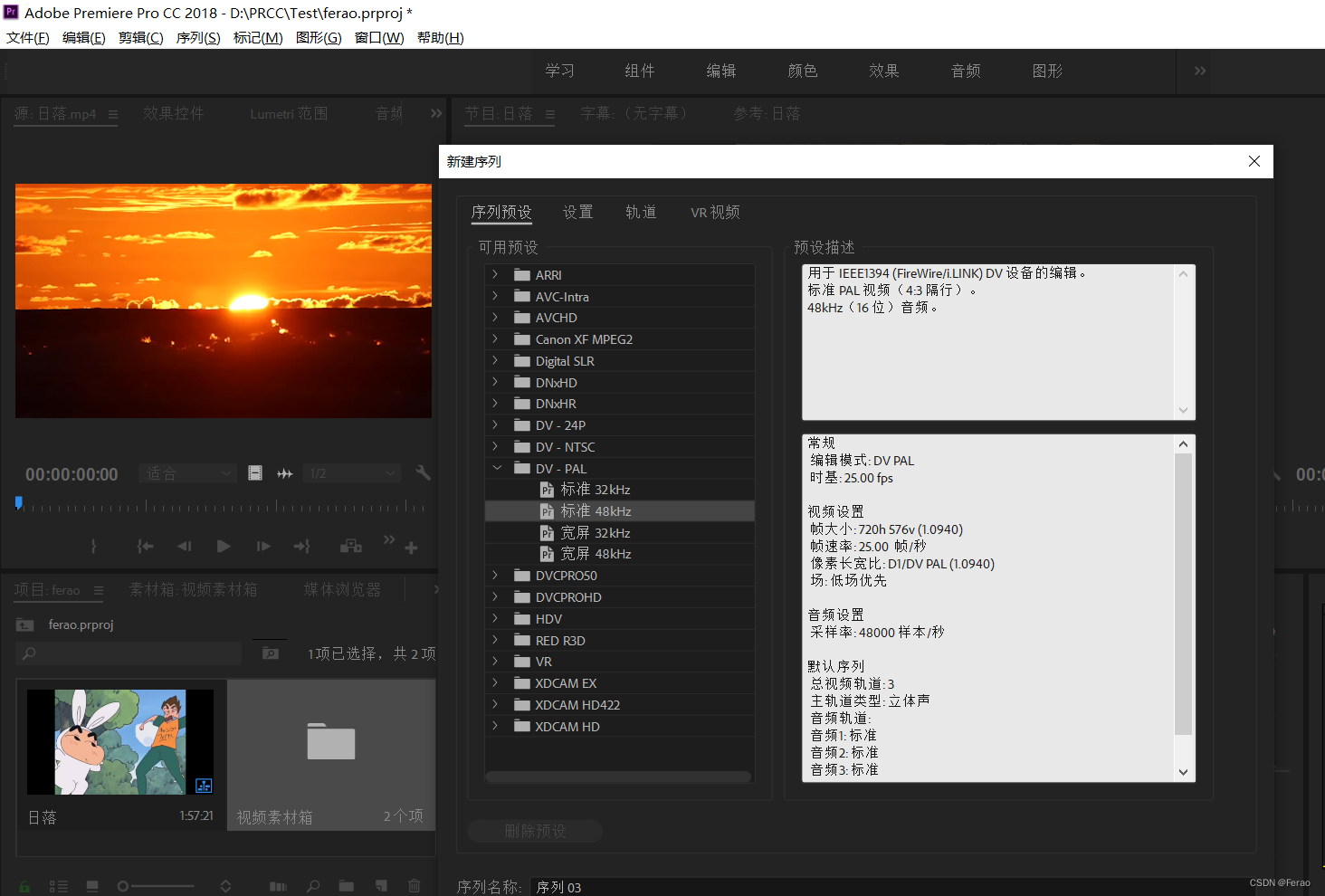
Task: Expand the HDV preset folder
Action: pos(495,618)
